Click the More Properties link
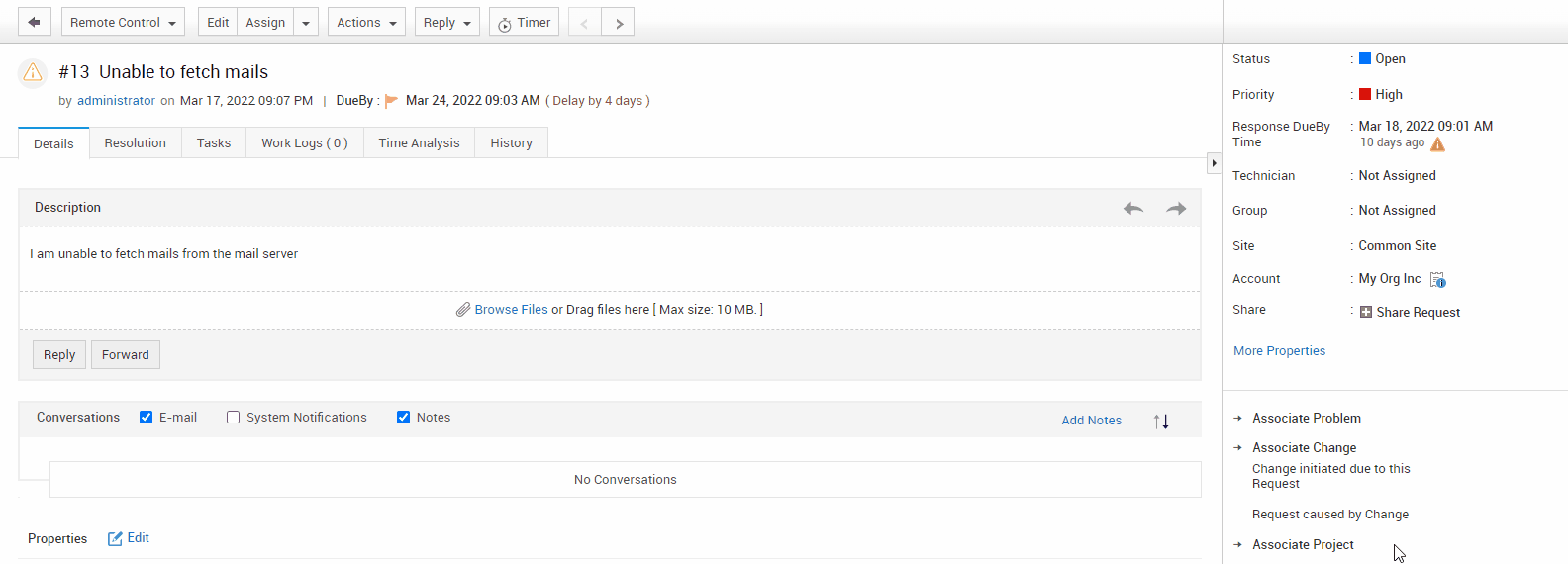Screen dimensions: 1568x564 tap(1279, 351)
